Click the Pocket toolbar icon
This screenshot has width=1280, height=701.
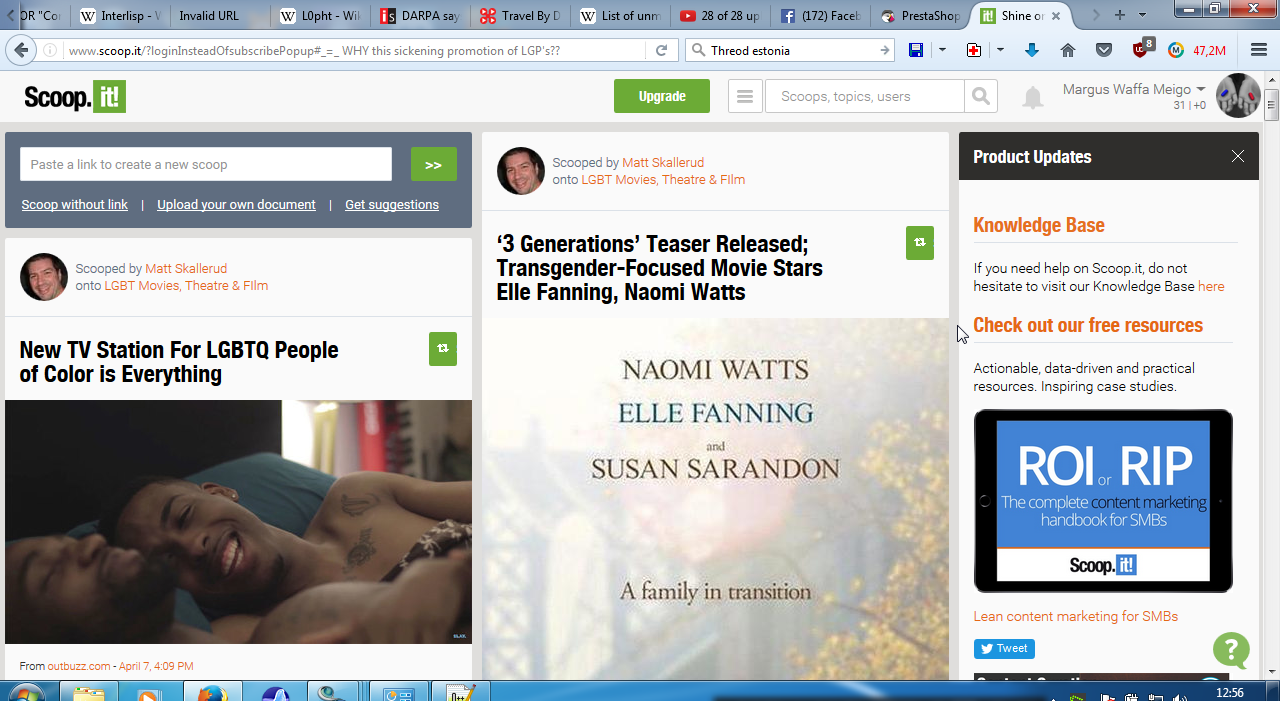pyautogui.click(x=1104, y=50)
